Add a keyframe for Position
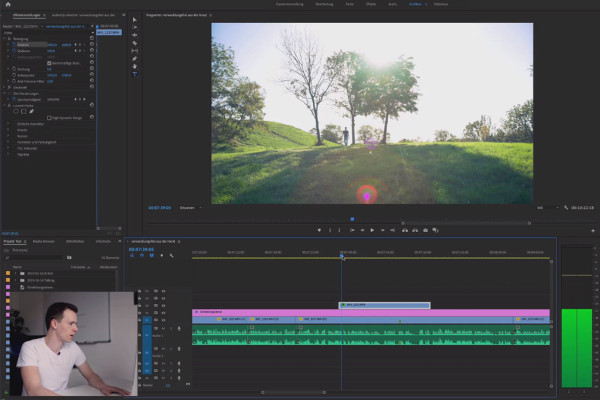The image size is (600, 400). point(80,44)
